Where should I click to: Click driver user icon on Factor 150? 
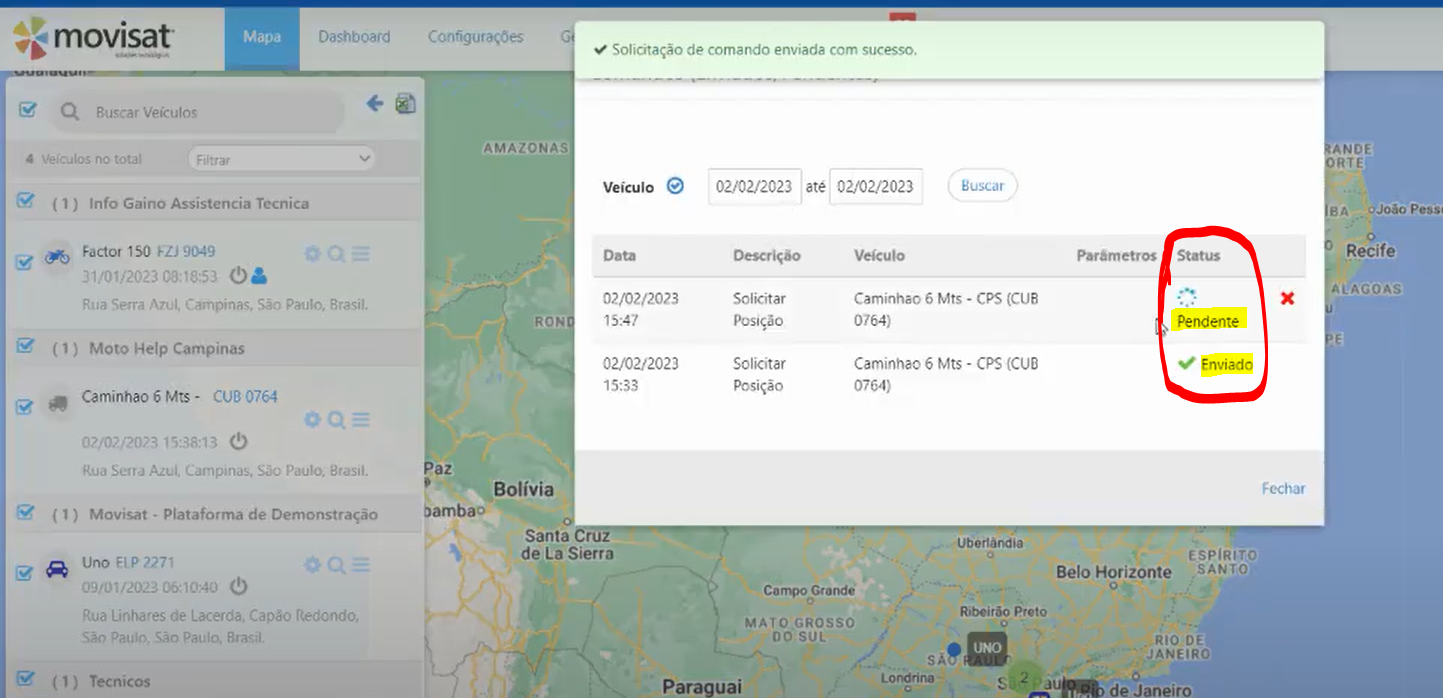(259, 275)
